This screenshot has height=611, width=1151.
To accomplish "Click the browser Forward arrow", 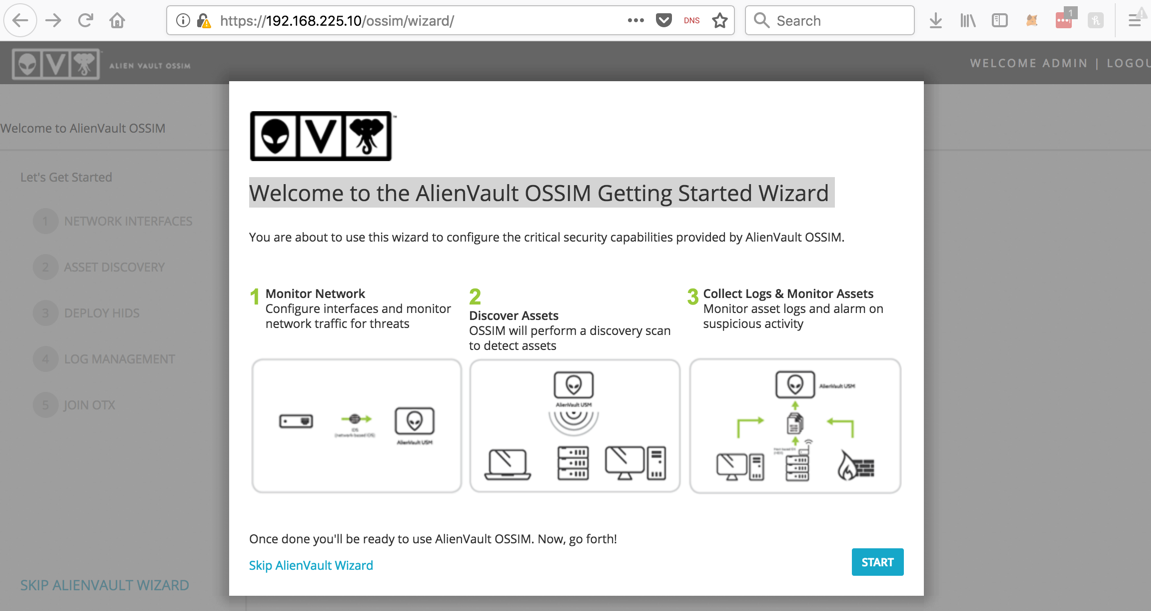I will (x=53, y=21).
